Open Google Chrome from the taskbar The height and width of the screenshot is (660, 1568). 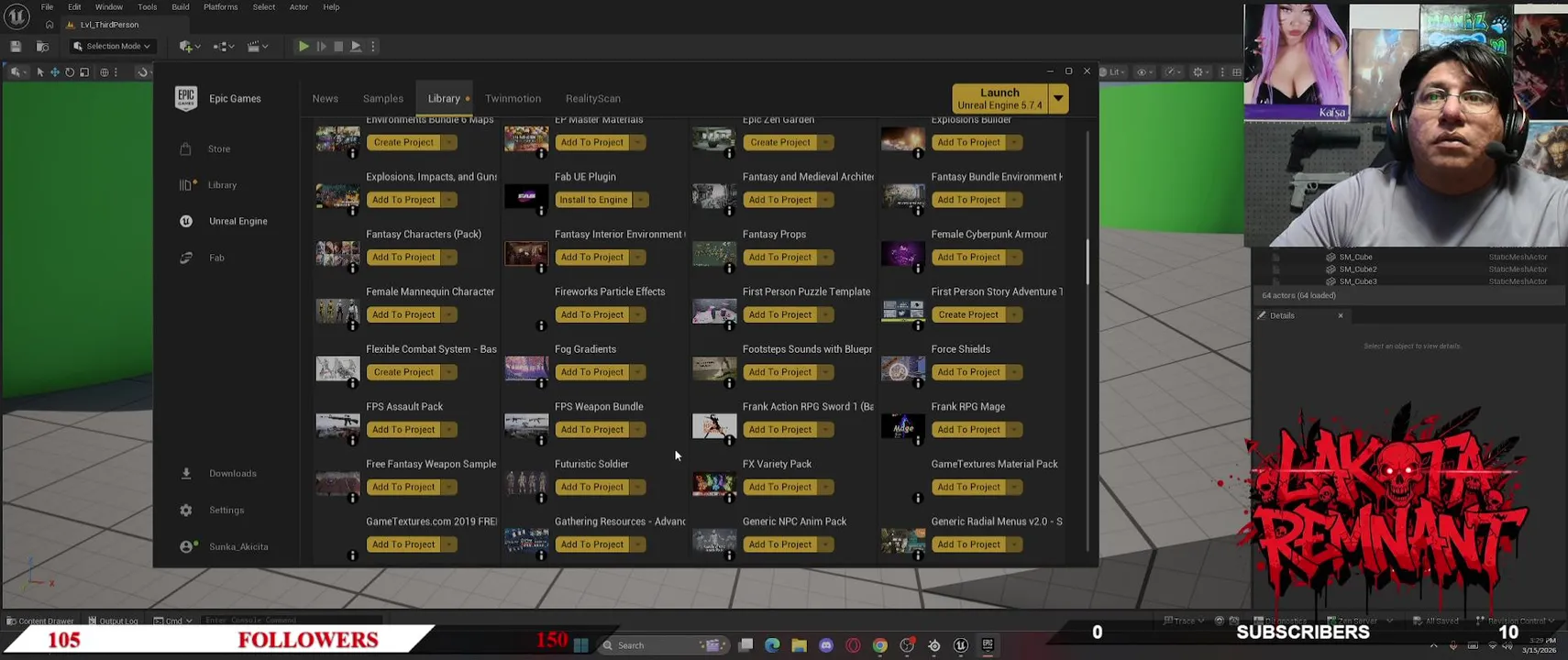(x=880, y=645)
